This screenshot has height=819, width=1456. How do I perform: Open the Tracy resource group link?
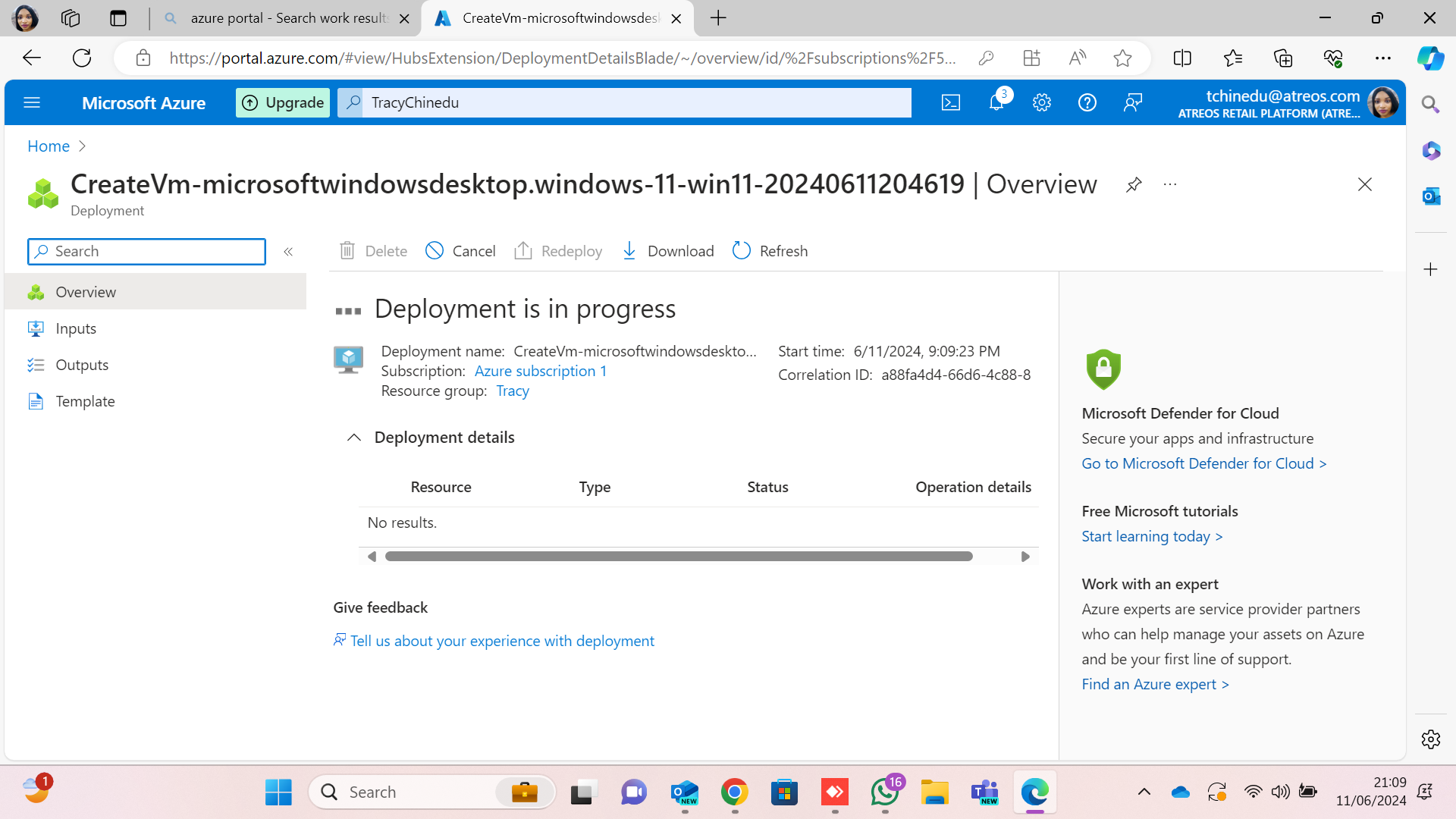512,391
